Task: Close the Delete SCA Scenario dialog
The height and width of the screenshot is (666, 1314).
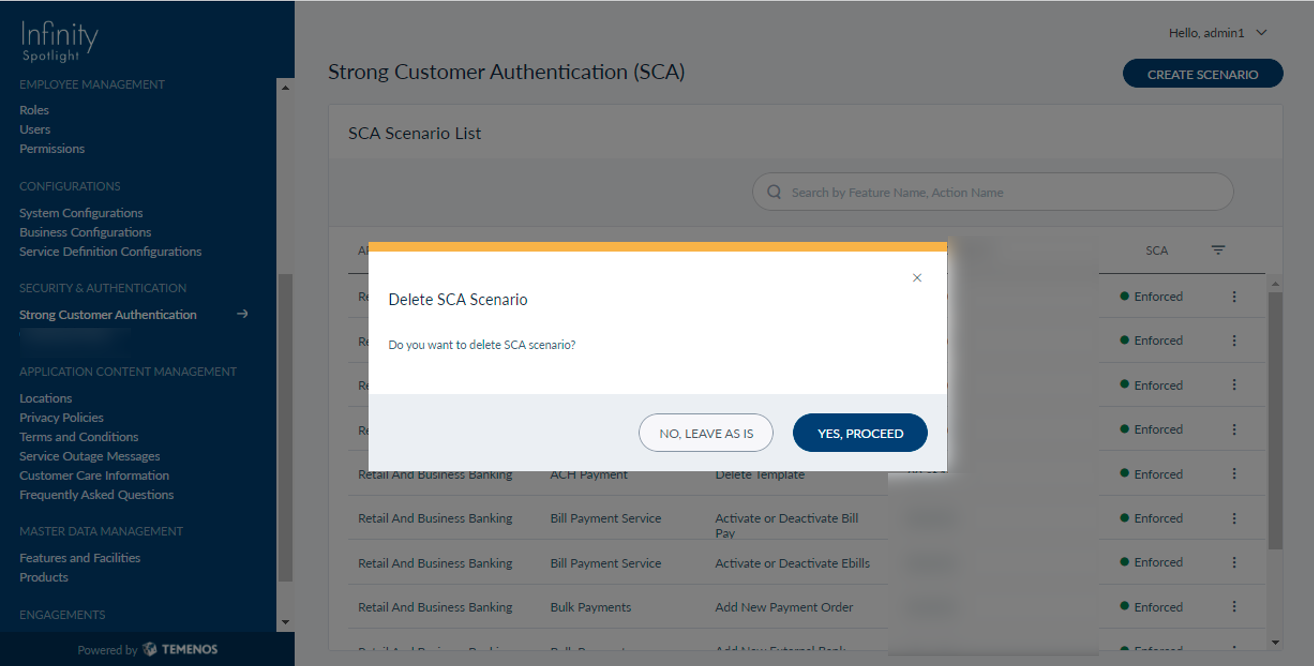Action: point(917,278)
